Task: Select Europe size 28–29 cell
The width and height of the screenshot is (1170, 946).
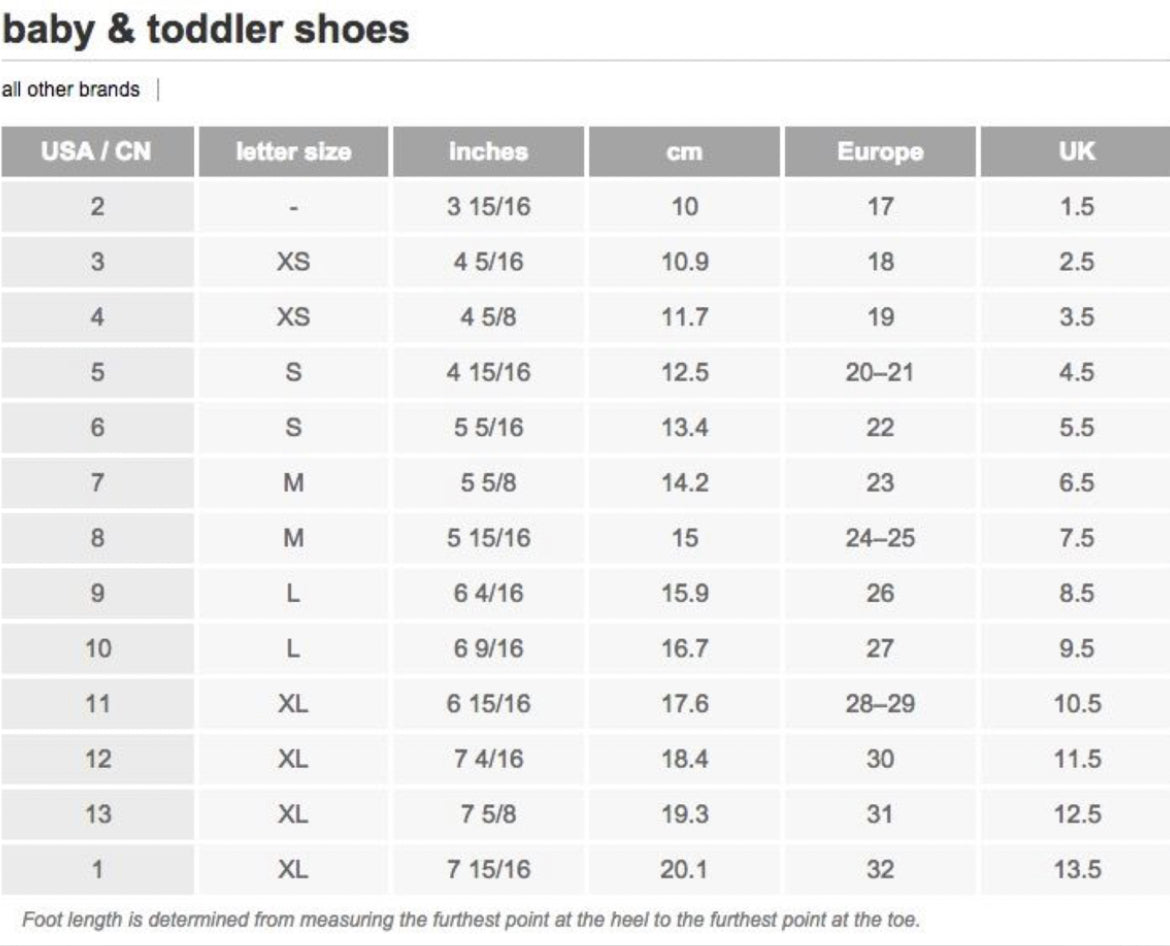Action: (880, 704)
